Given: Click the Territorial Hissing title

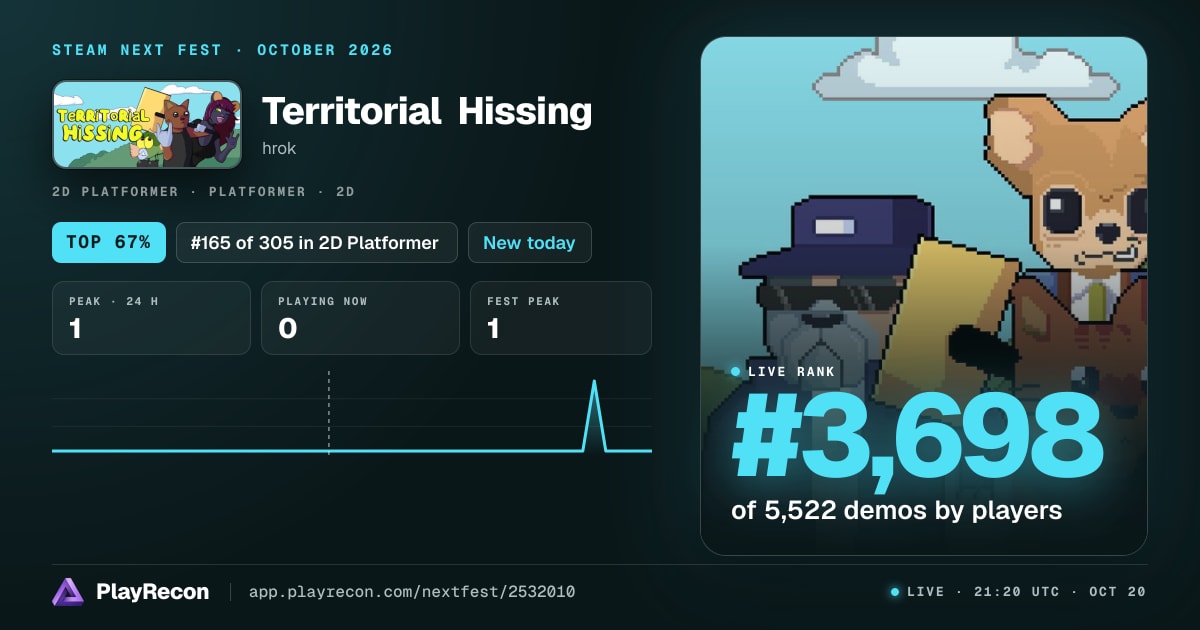Looking at the screenshot, I should [x=427, y=111].
